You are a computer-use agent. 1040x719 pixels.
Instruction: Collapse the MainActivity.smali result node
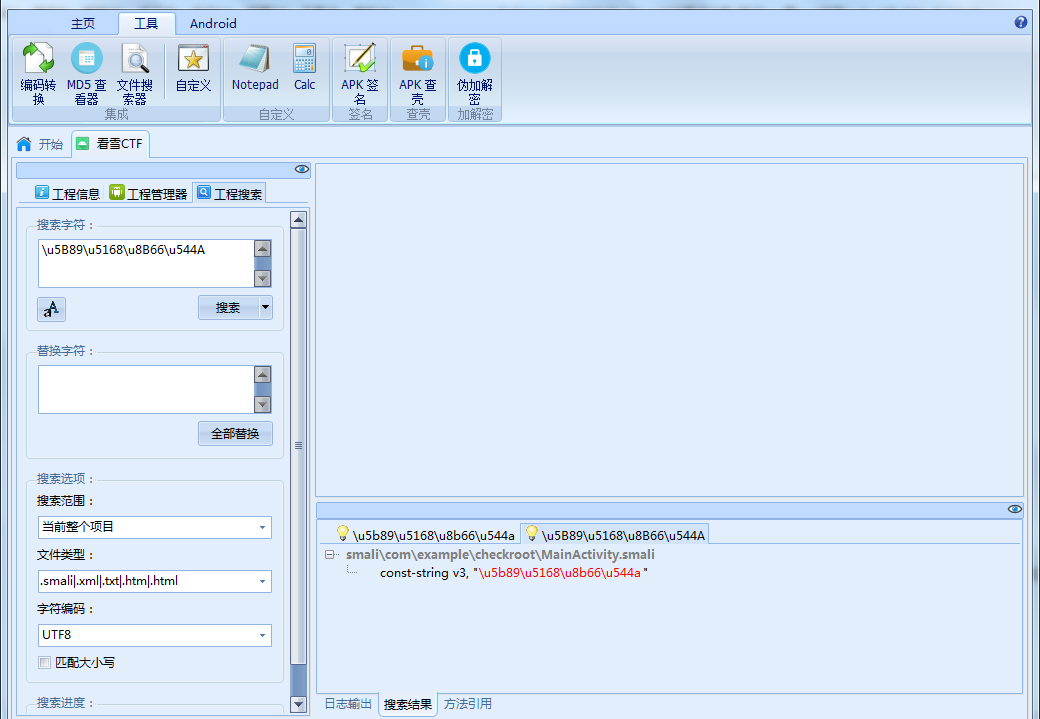click(x=330, y=555)
